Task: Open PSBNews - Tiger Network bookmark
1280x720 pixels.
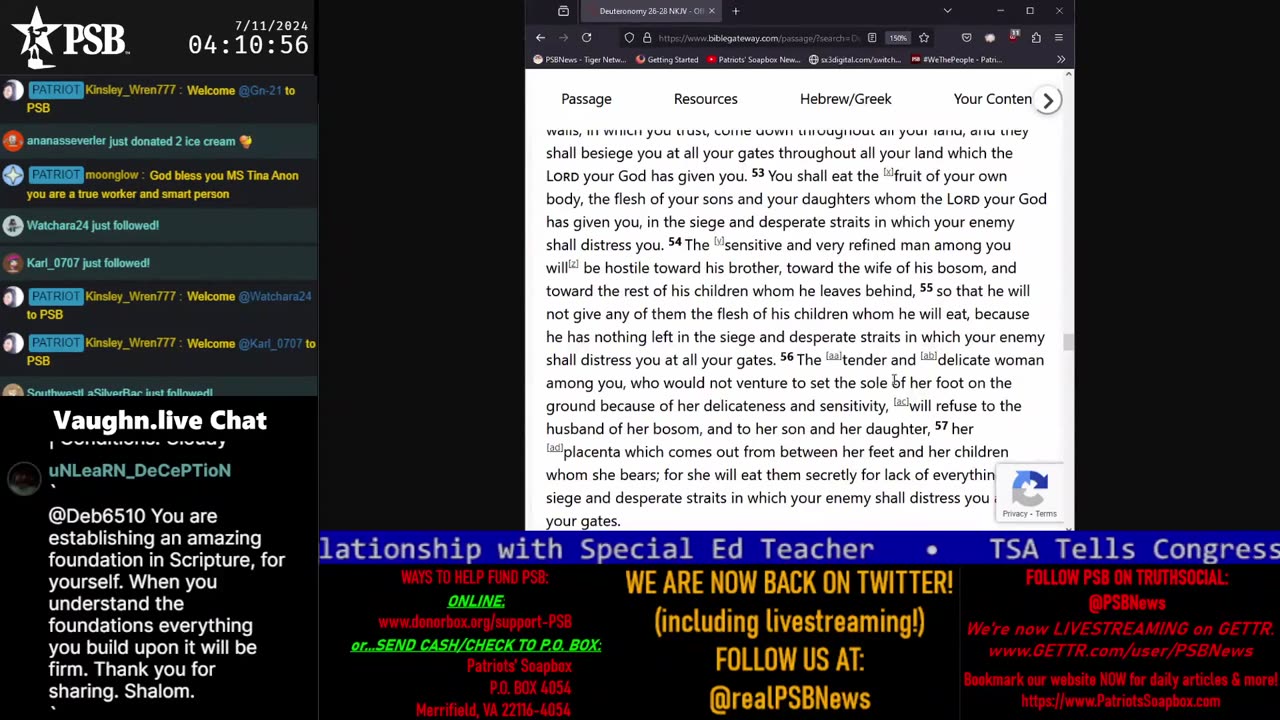Action: pos(579,59)
